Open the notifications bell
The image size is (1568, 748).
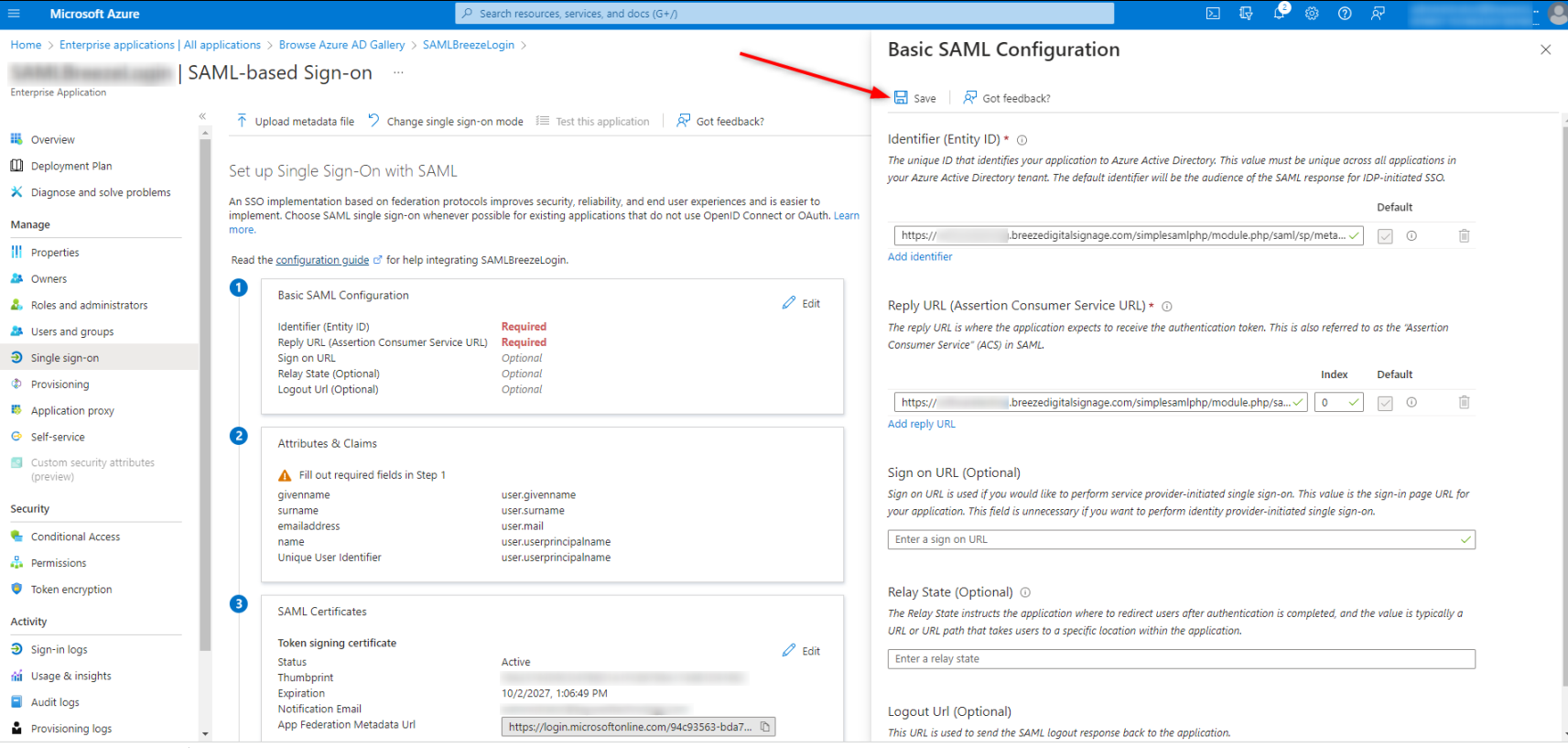coord(1280,14)
